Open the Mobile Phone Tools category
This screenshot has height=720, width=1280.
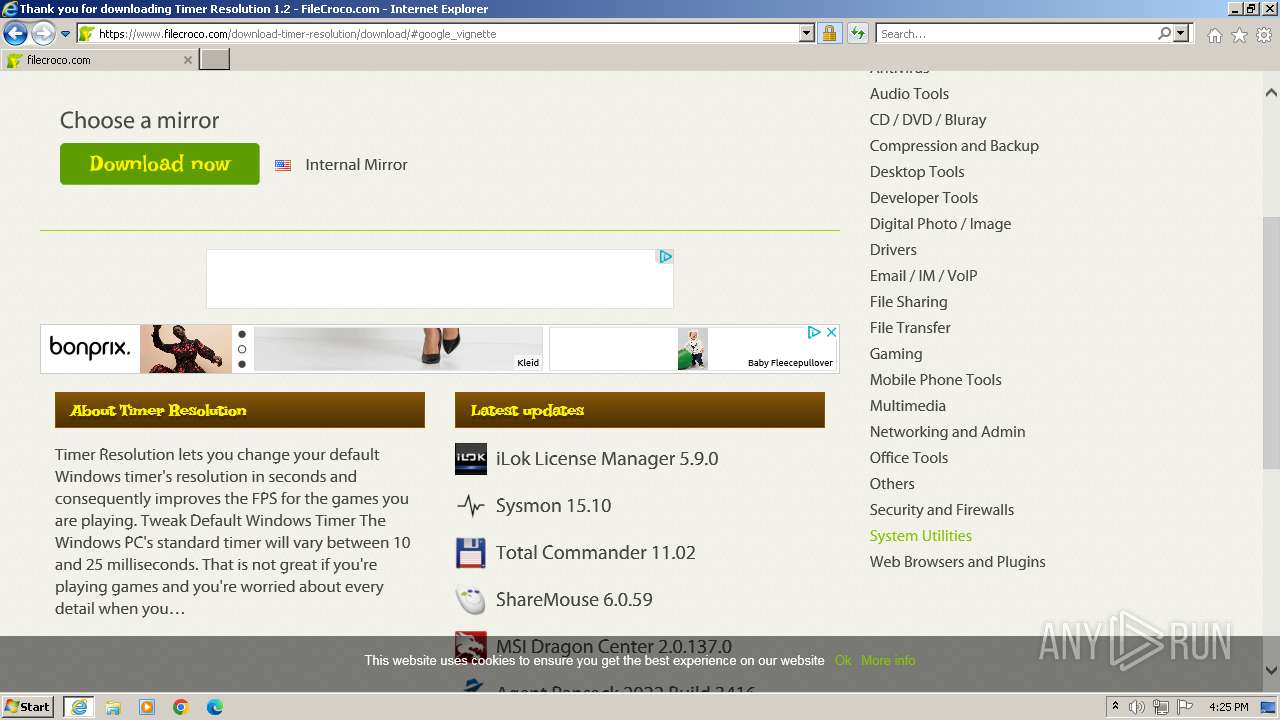click(x=935, y=380)
